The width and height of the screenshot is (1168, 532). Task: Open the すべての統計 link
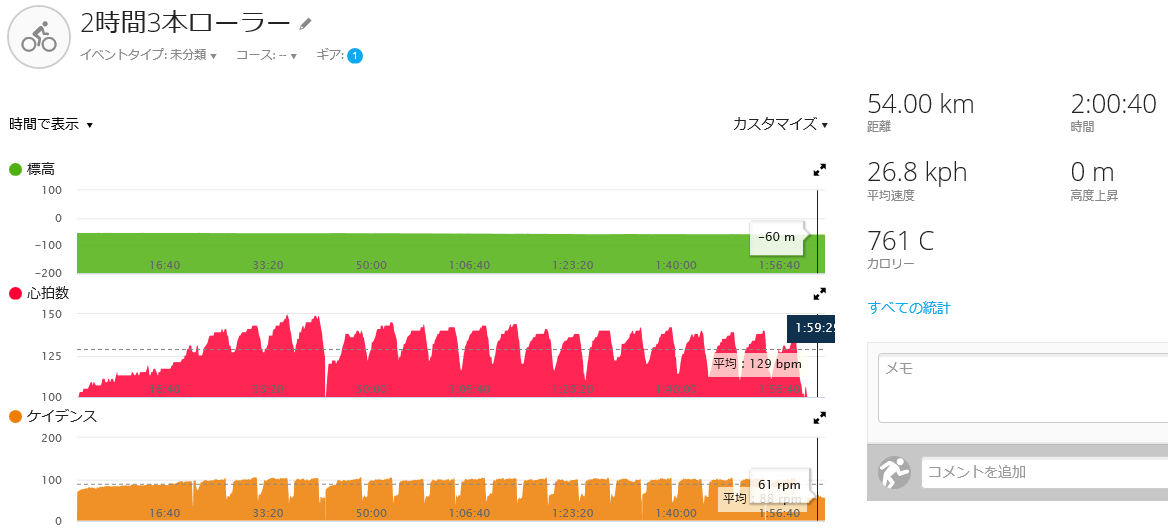pyautogui.click(x=909, y=307)
